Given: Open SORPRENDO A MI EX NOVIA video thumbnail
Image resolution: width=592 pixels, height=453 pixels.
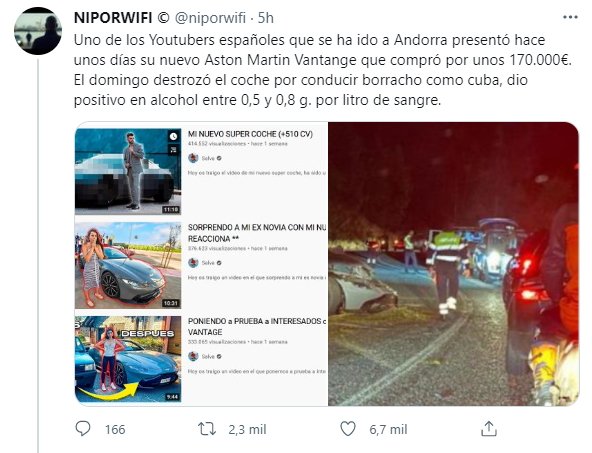Looking at the screenshot, I should (x=128, y=265).
